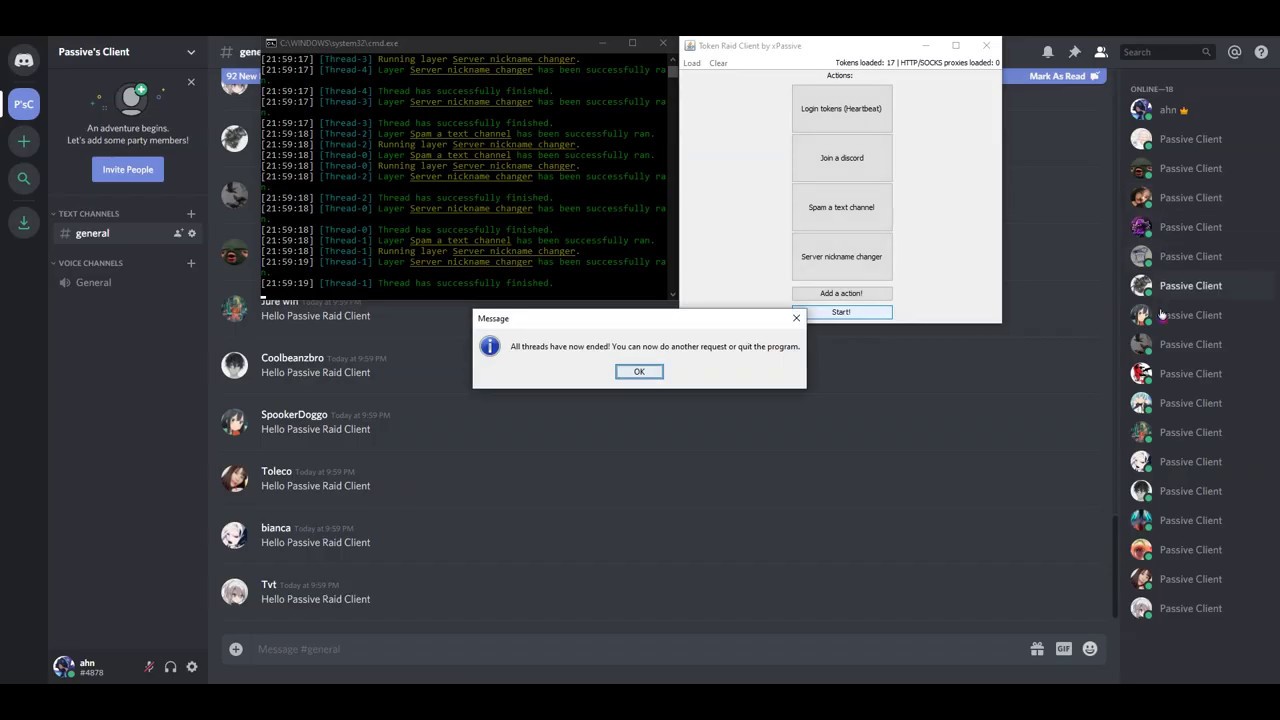Screen dimensions: 1280x720
Task: Create a new text channel
Action: [x=191, y=213]
